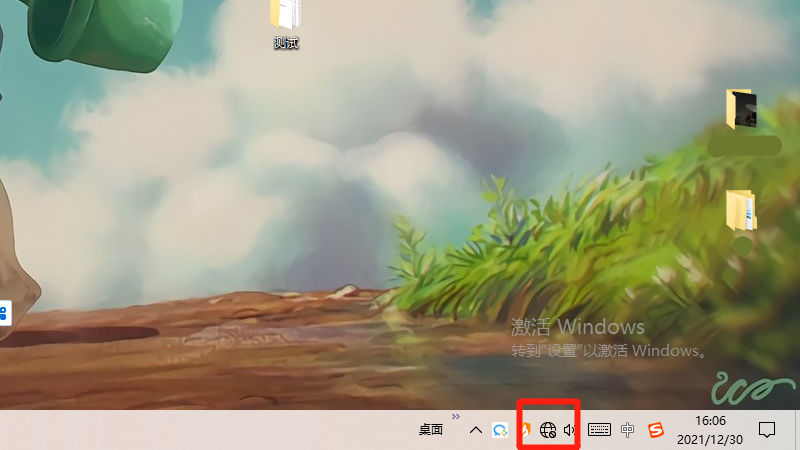This screenshot has height=450, width=800.
Task: Open the touch keyboard from the taskbar
Action: (x=600, y=430)
